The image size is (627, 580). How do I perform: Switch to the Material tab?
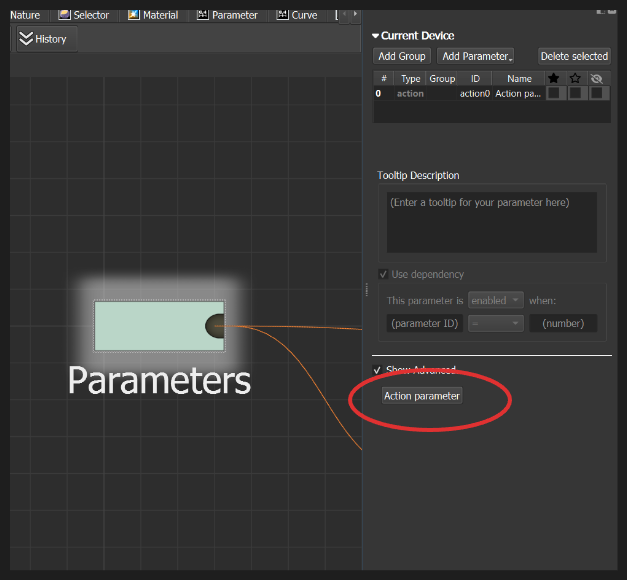(x=153, y=15)
